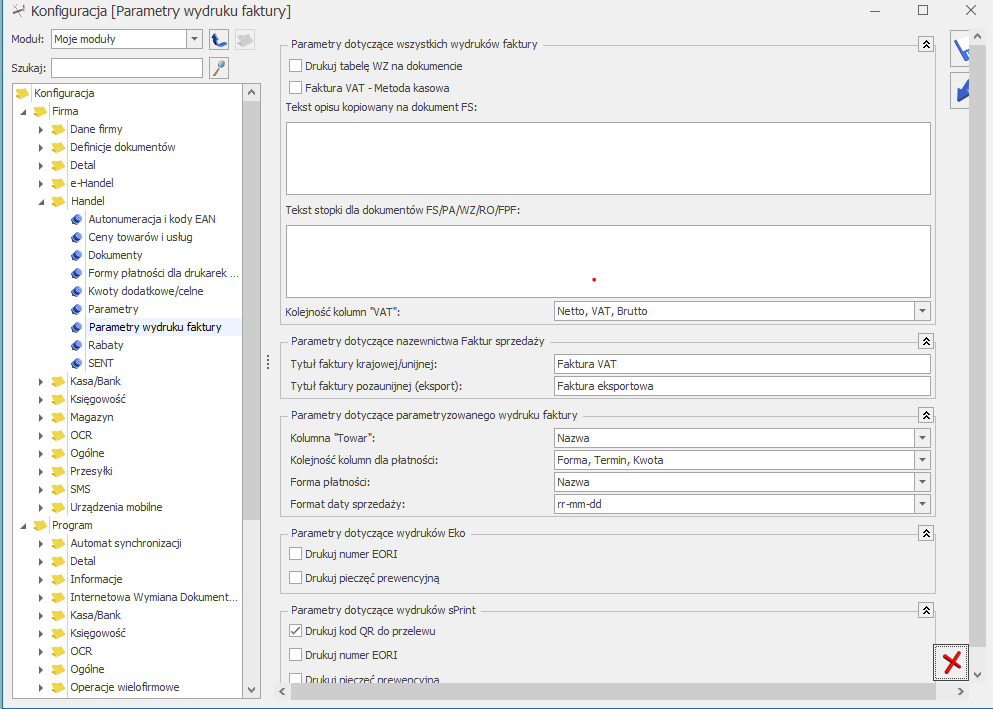Click the Rabaty item icon
993x709 pixels.
tap(77, 345)
